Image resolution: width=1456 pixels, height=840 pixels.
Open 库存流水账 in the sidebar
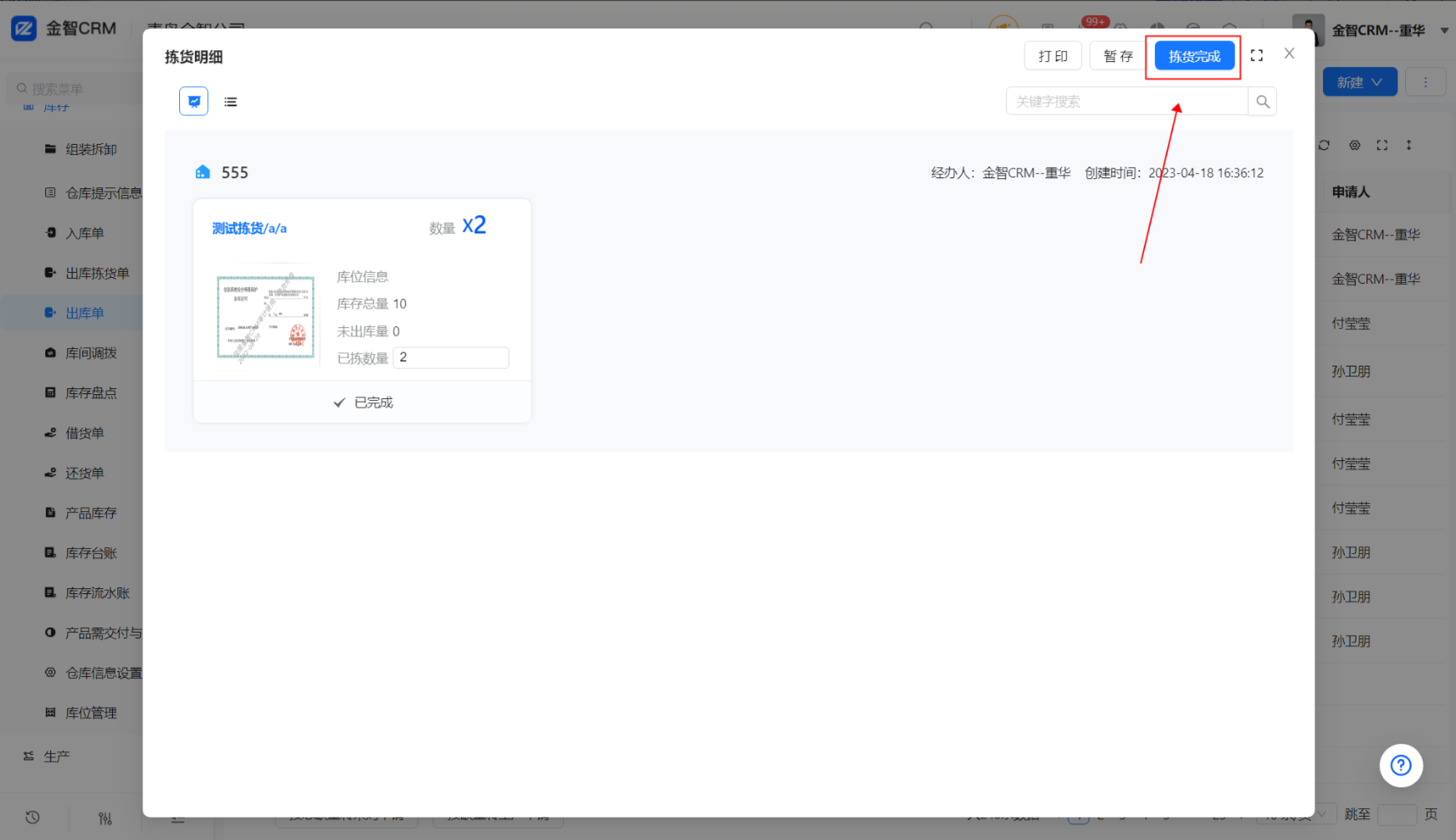point(97,593)
